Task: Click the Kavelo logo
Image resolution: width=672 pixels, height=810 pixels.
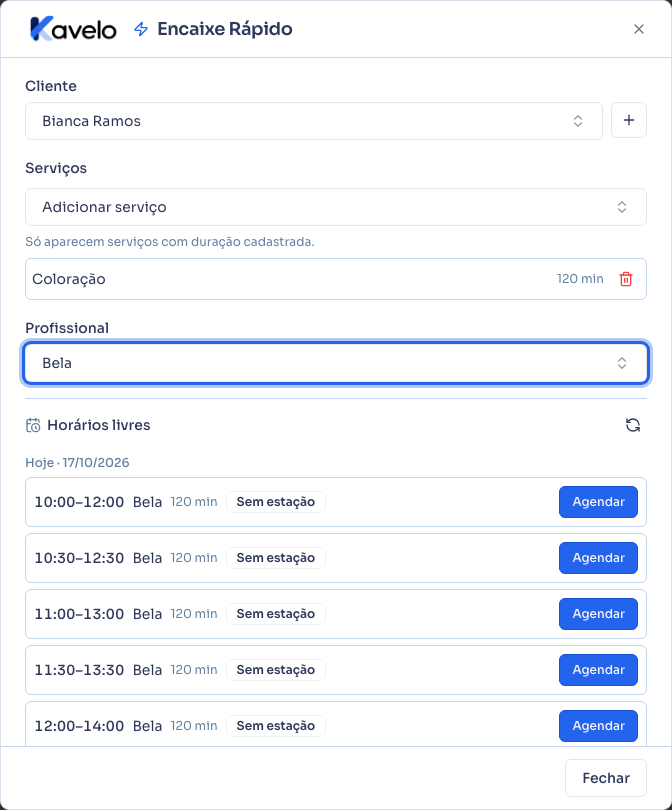Action: [x=73, y=29]
